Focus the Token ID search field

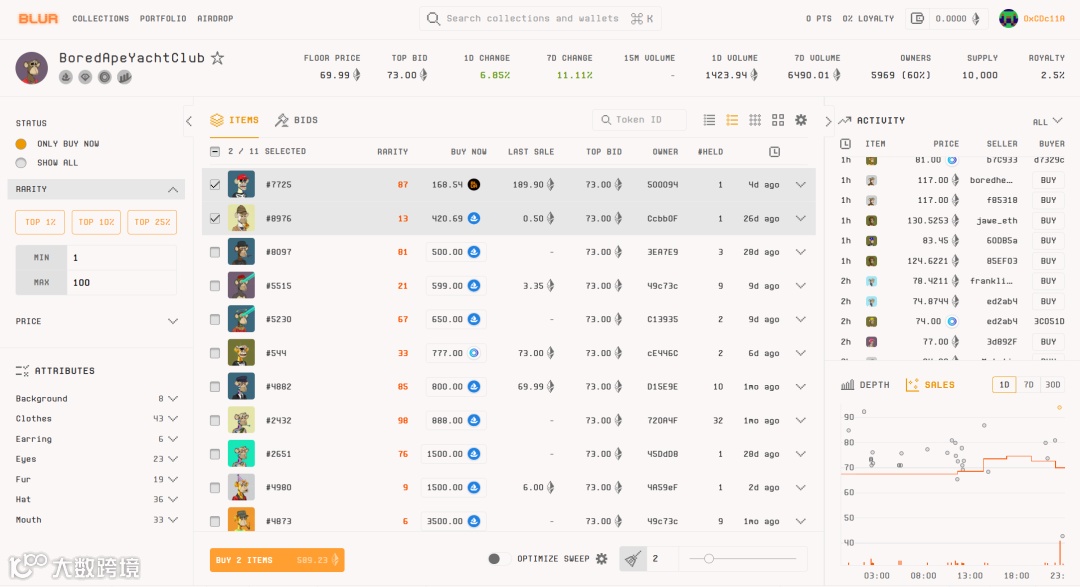(639, 120)
